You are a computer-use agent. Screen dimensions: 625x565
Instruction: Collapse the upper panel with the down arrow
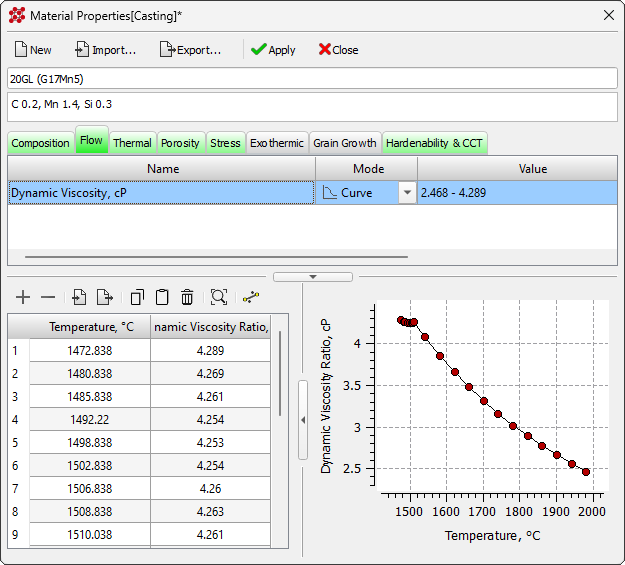(312, 276)
